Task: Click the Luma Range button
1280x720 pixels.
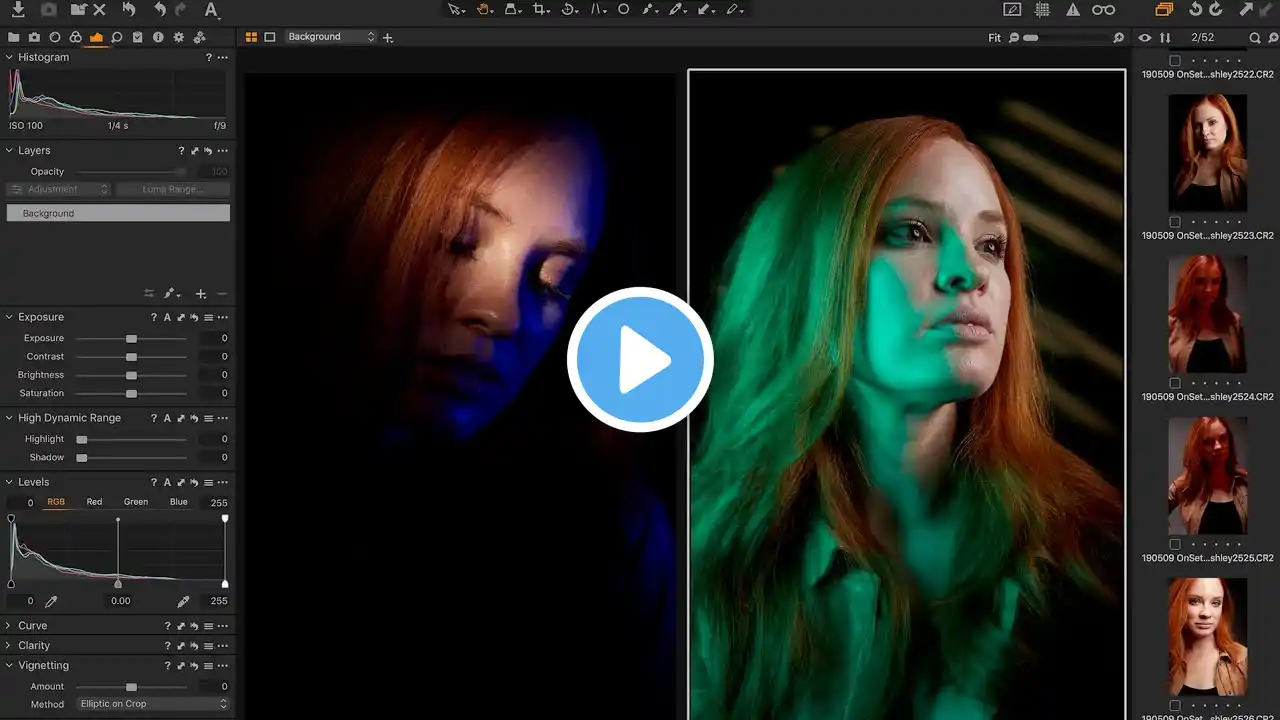Action: click(x=173, y=189)
